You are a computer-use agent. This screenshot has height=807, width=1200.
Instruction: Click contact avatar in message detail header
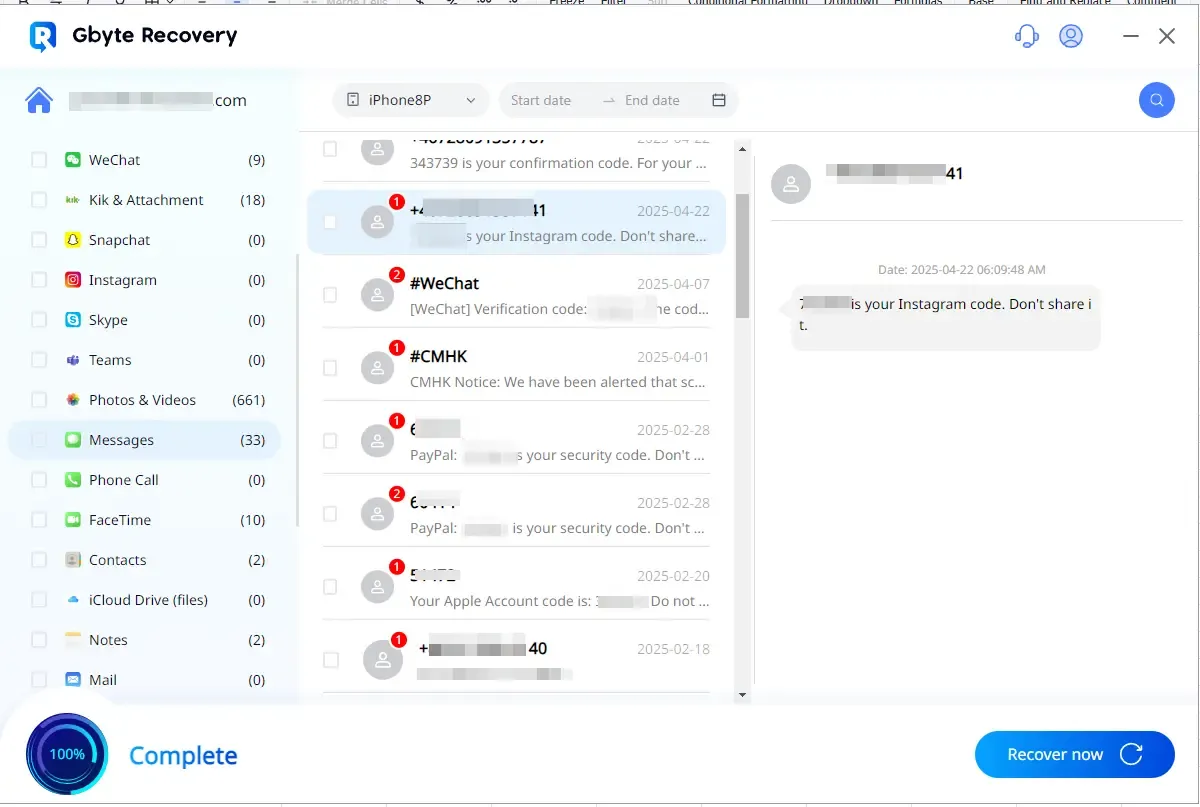click(791, 184)
